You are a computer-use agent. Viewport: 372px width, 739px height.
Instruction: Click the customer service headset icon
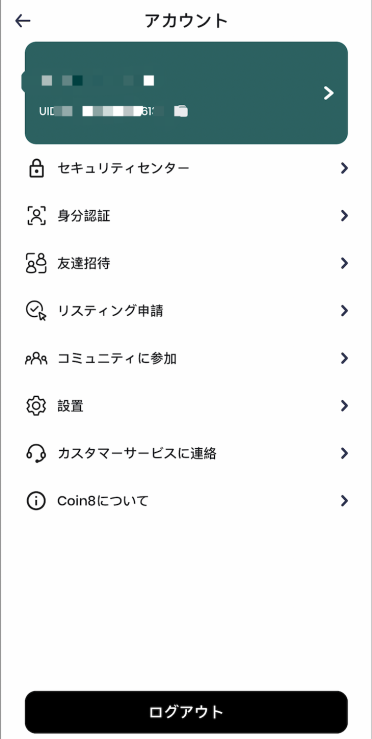(36, 453)
